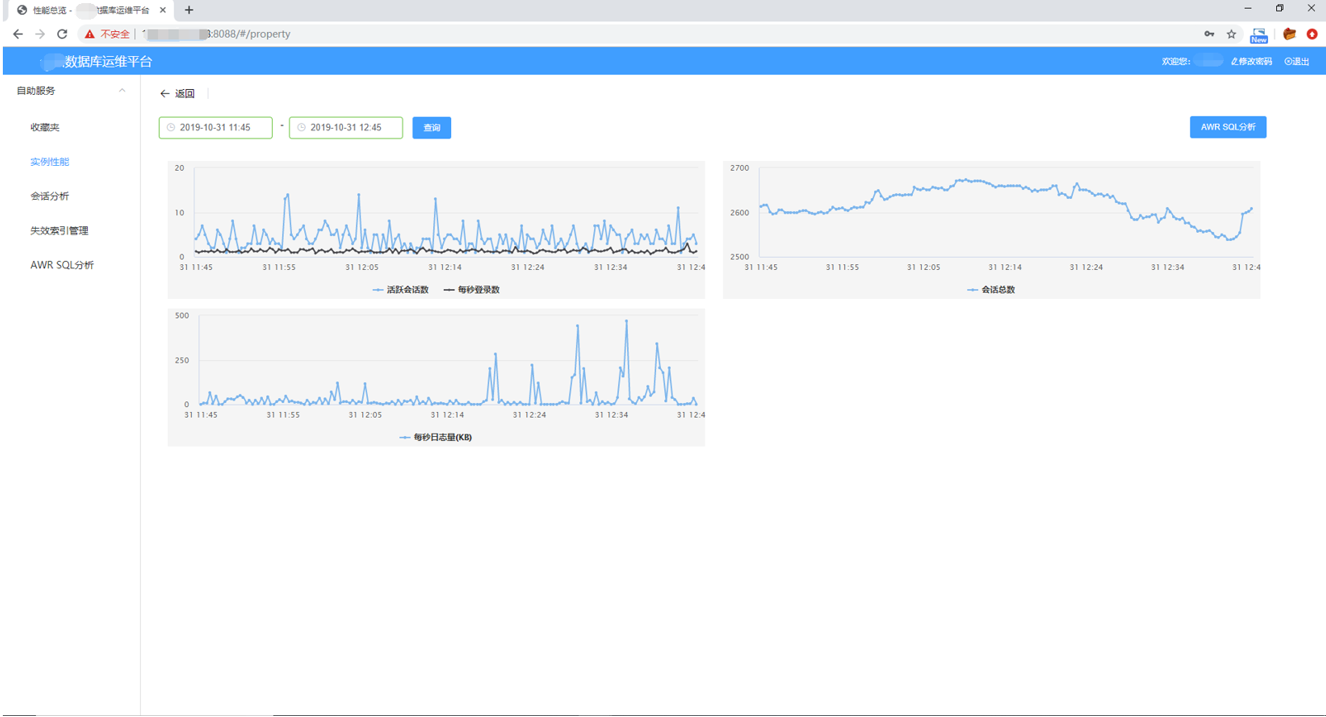Viewport: 1326px width, 717px height.
Task: Toggle the 会话总数 legend series
Action: coord(991,290)
